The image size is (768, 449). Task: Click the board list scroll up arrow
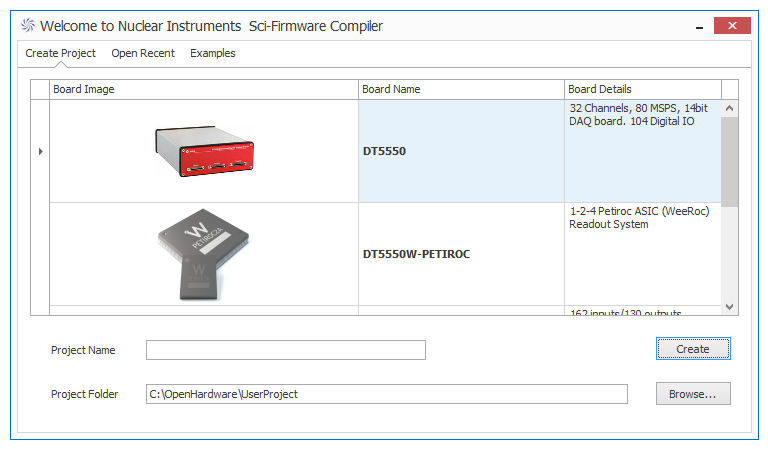[729, 108]
